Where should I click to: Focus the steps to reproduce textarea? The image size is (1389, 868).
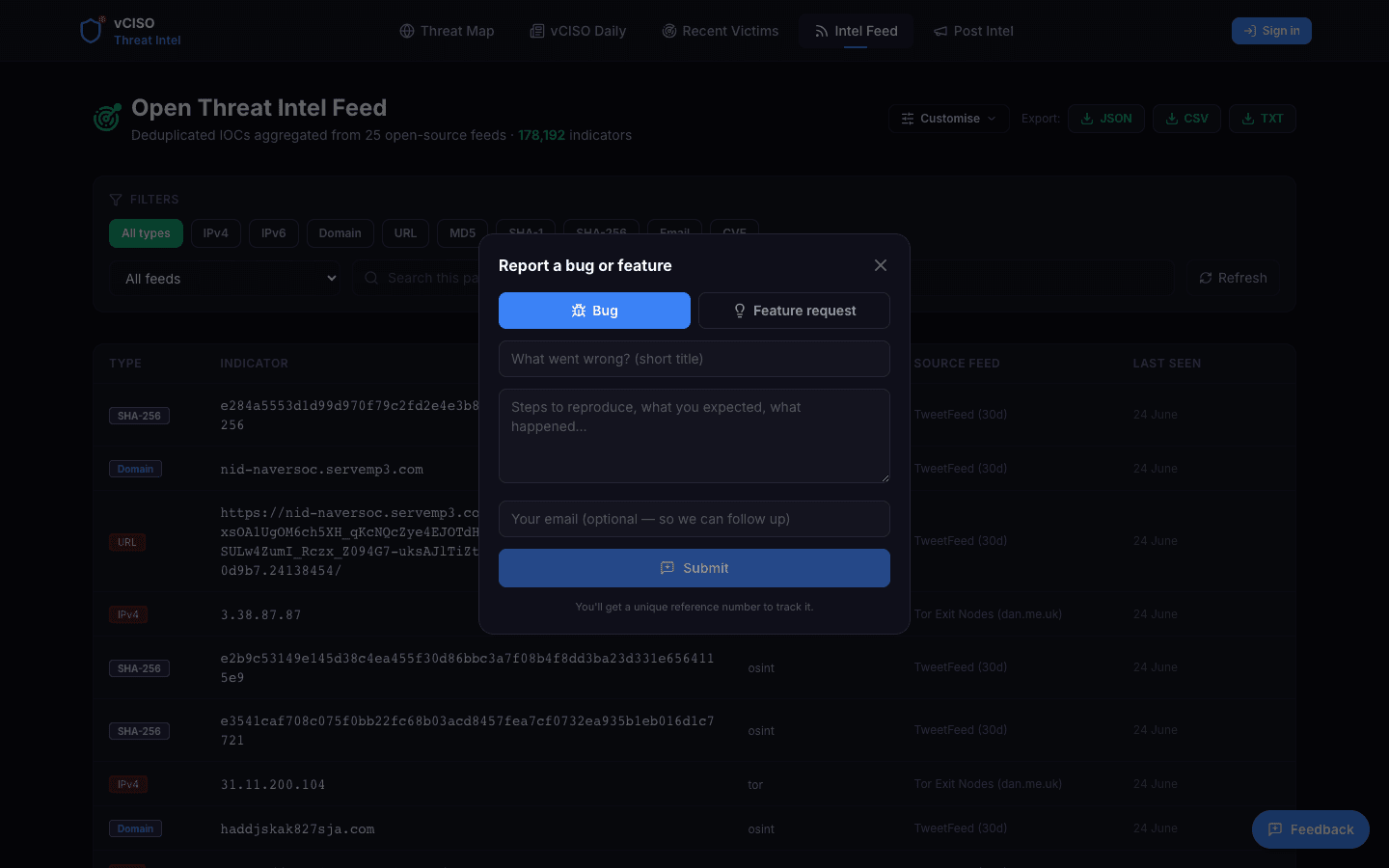[x=694, y=436]
